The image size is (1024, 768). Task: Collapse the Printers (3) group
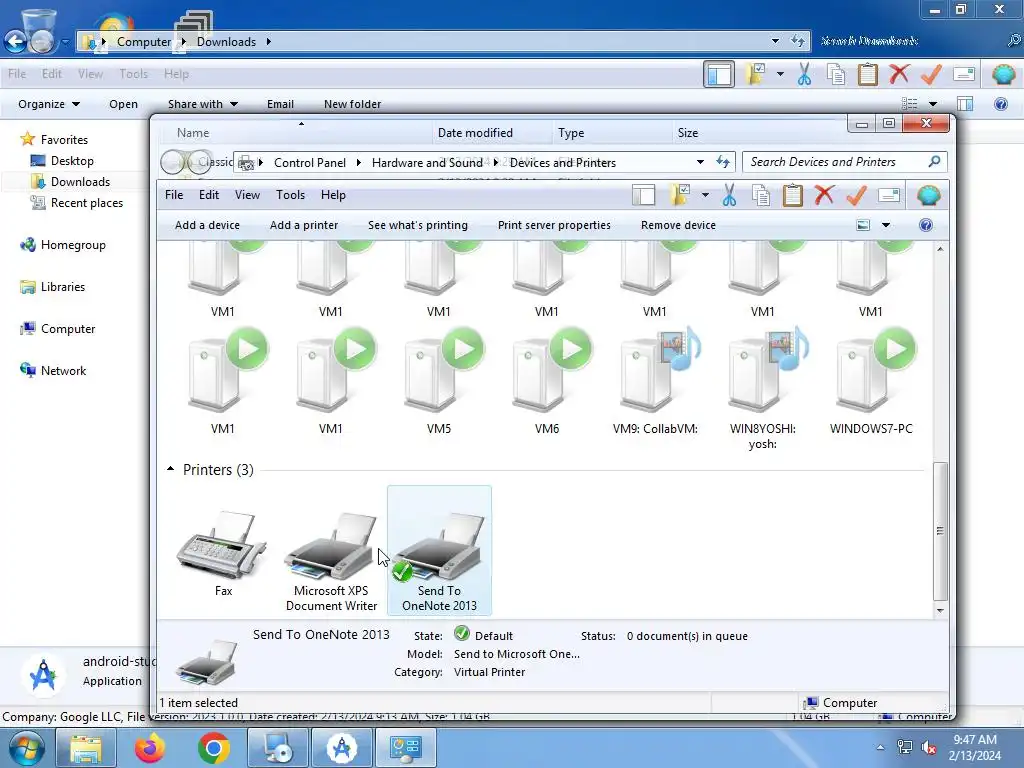tap(170, 469)
